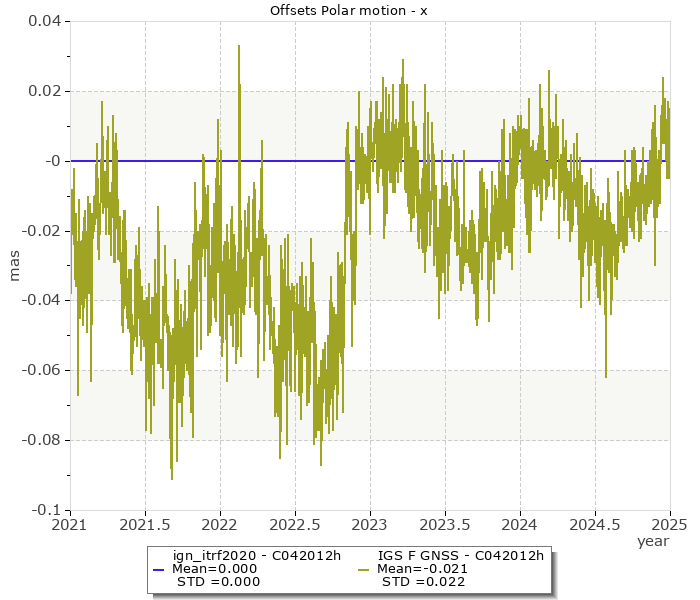Select the IGS F GNSS - C042012h legend entry
700x600 pixels.
(x=460, y=555)
